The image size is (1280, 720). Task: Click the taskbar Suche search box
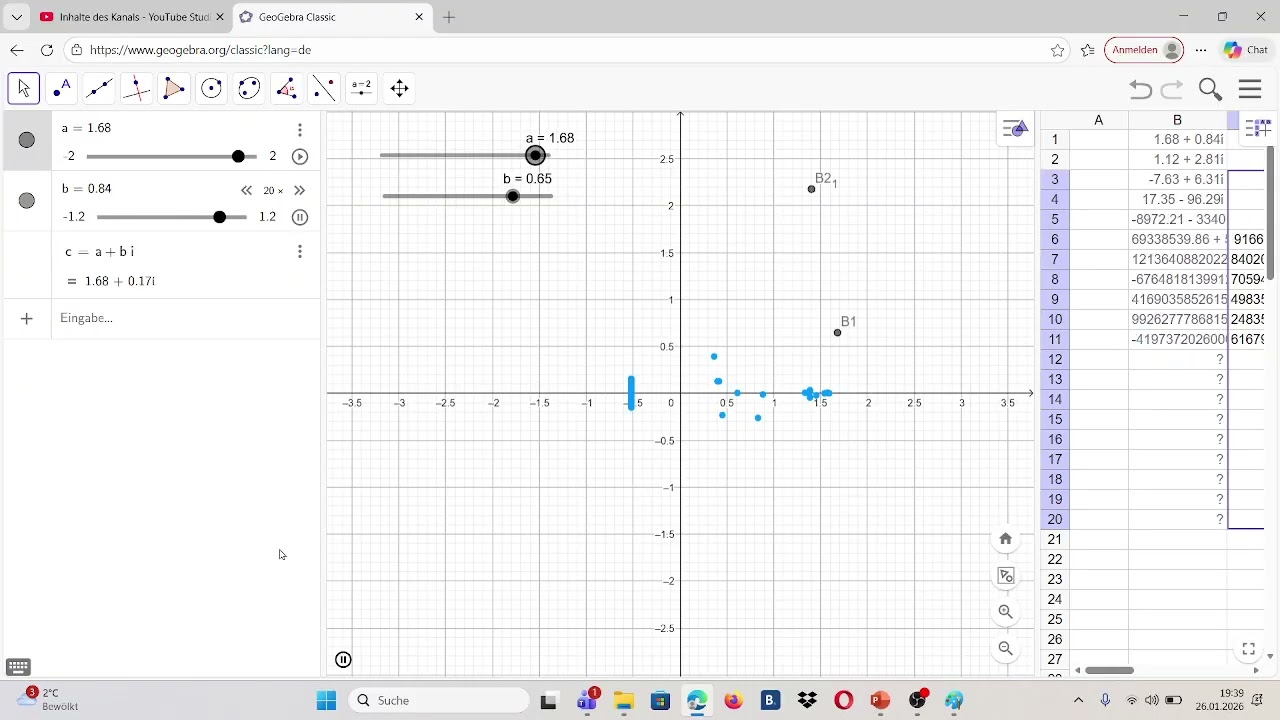pos(438,700)
